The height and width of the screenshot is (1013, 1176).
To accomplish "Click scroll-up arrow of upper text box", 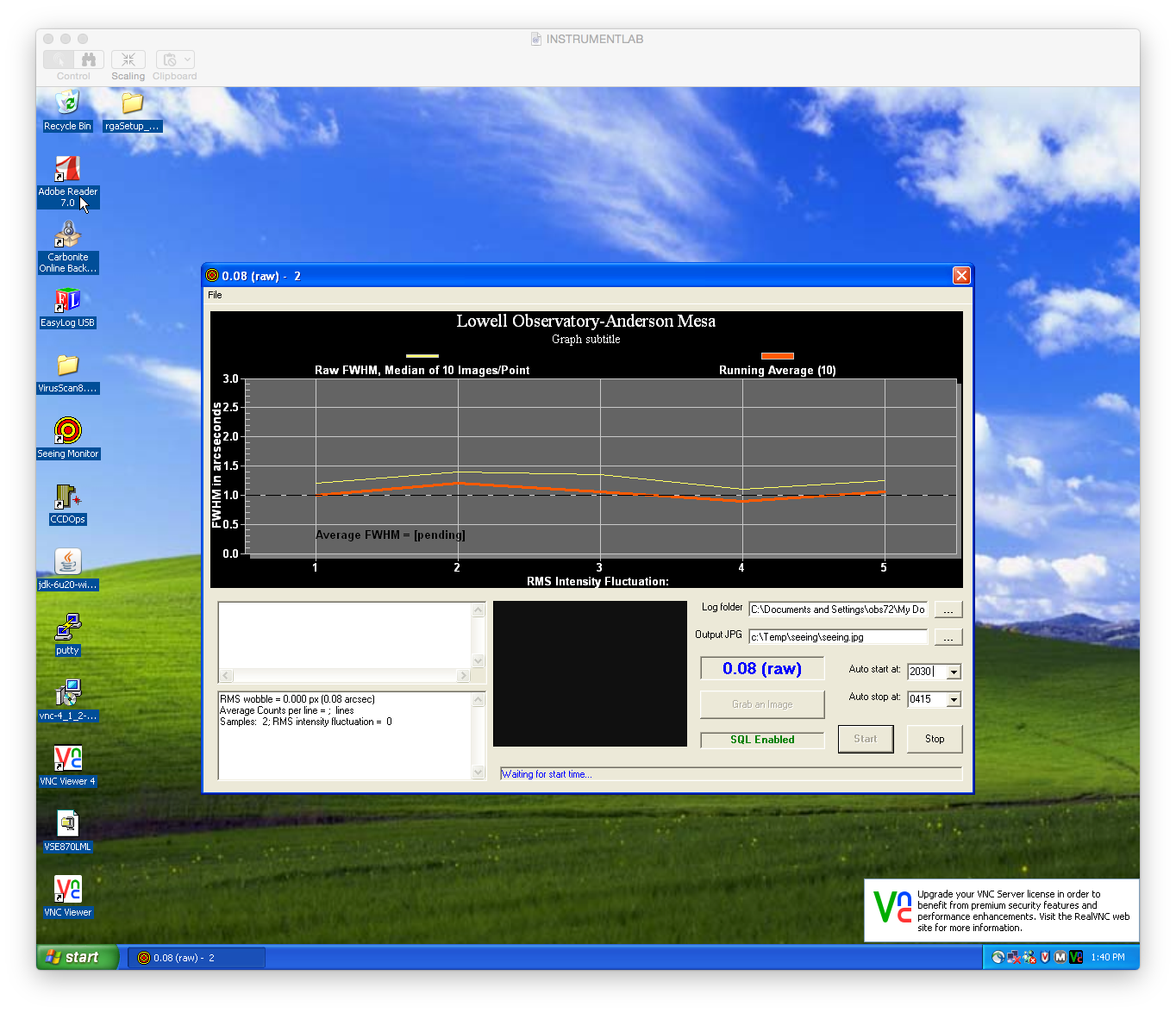I will [x=479, y=610].
